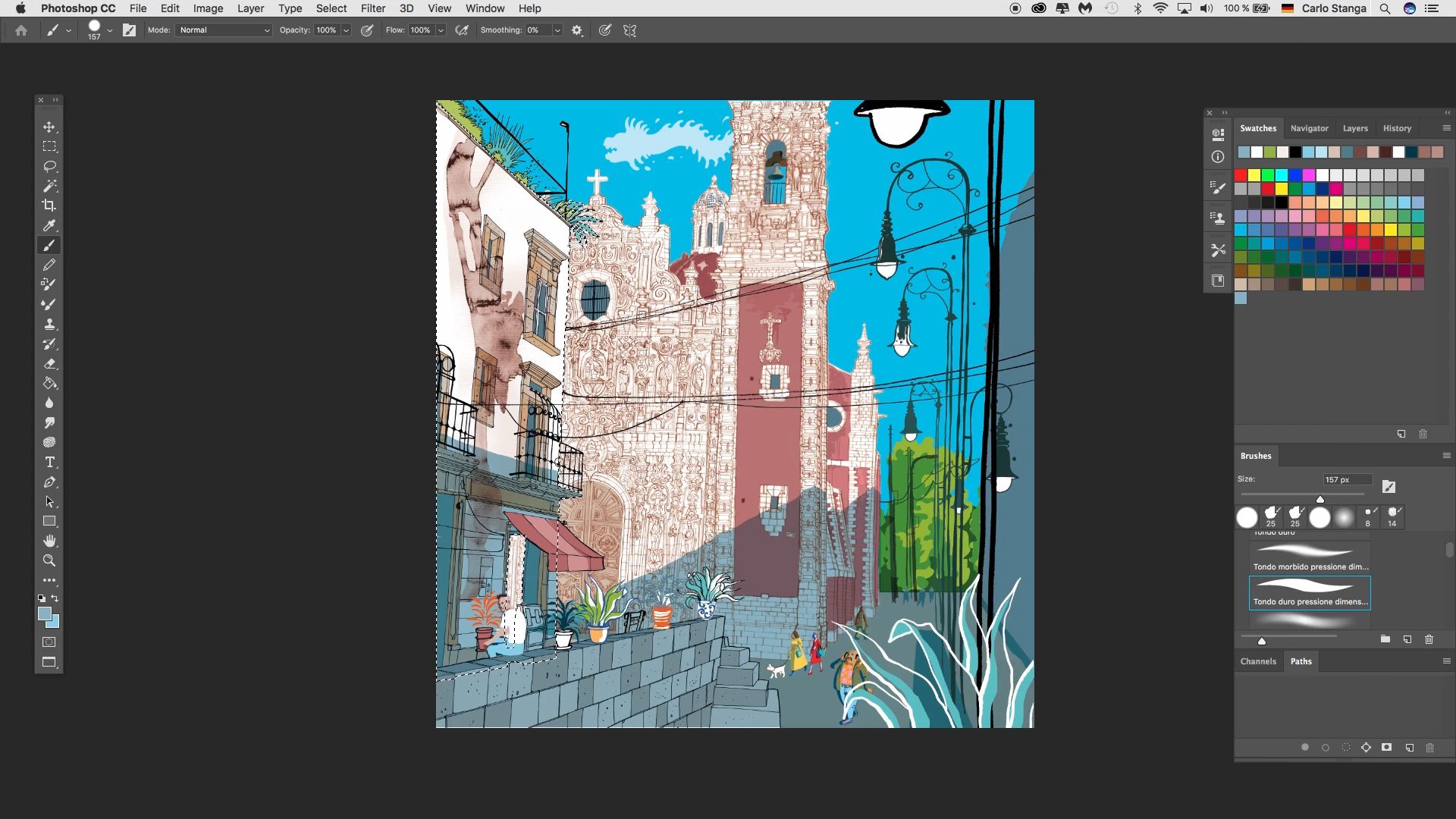1456x819 pixels.
Task: Choose the Magic Wand tool
Action: 49,186
